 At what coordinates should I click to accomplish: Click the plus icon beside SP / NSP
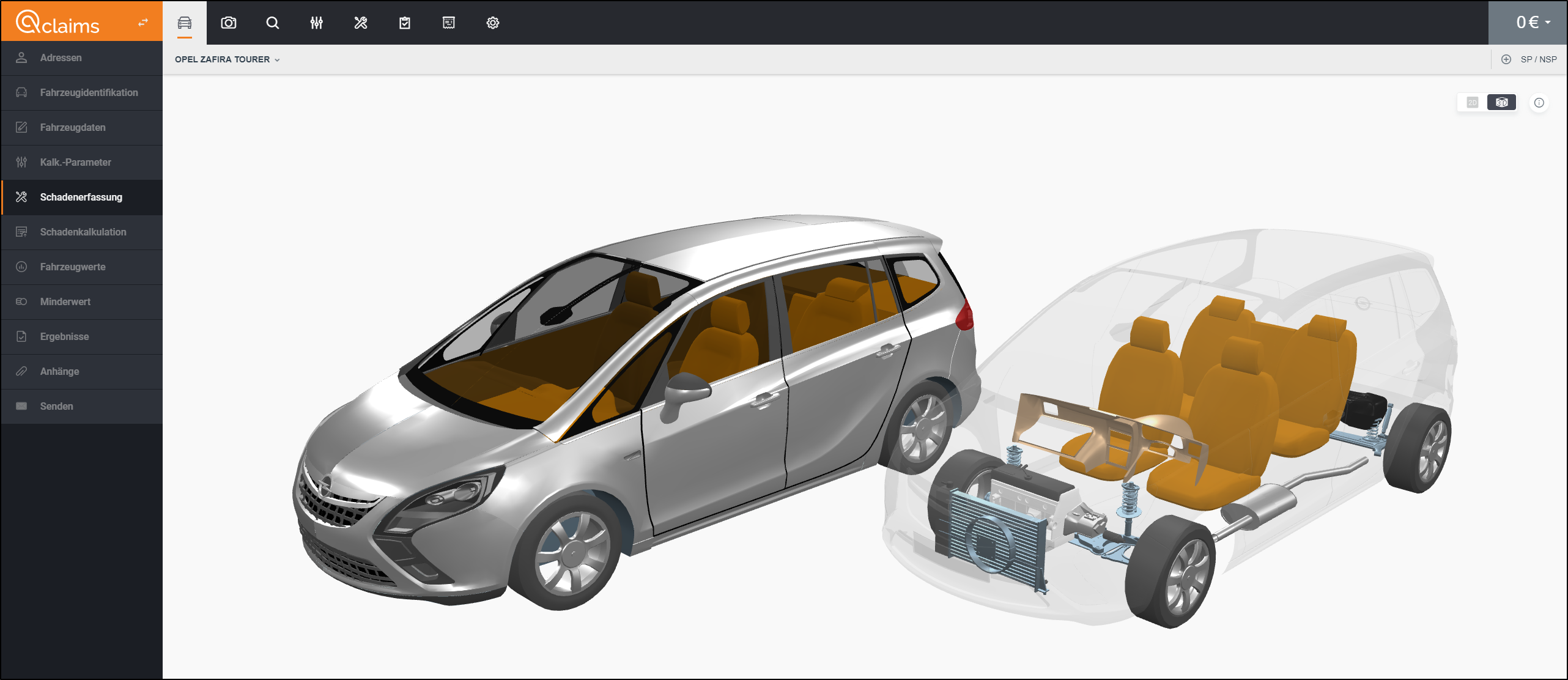1506,59
